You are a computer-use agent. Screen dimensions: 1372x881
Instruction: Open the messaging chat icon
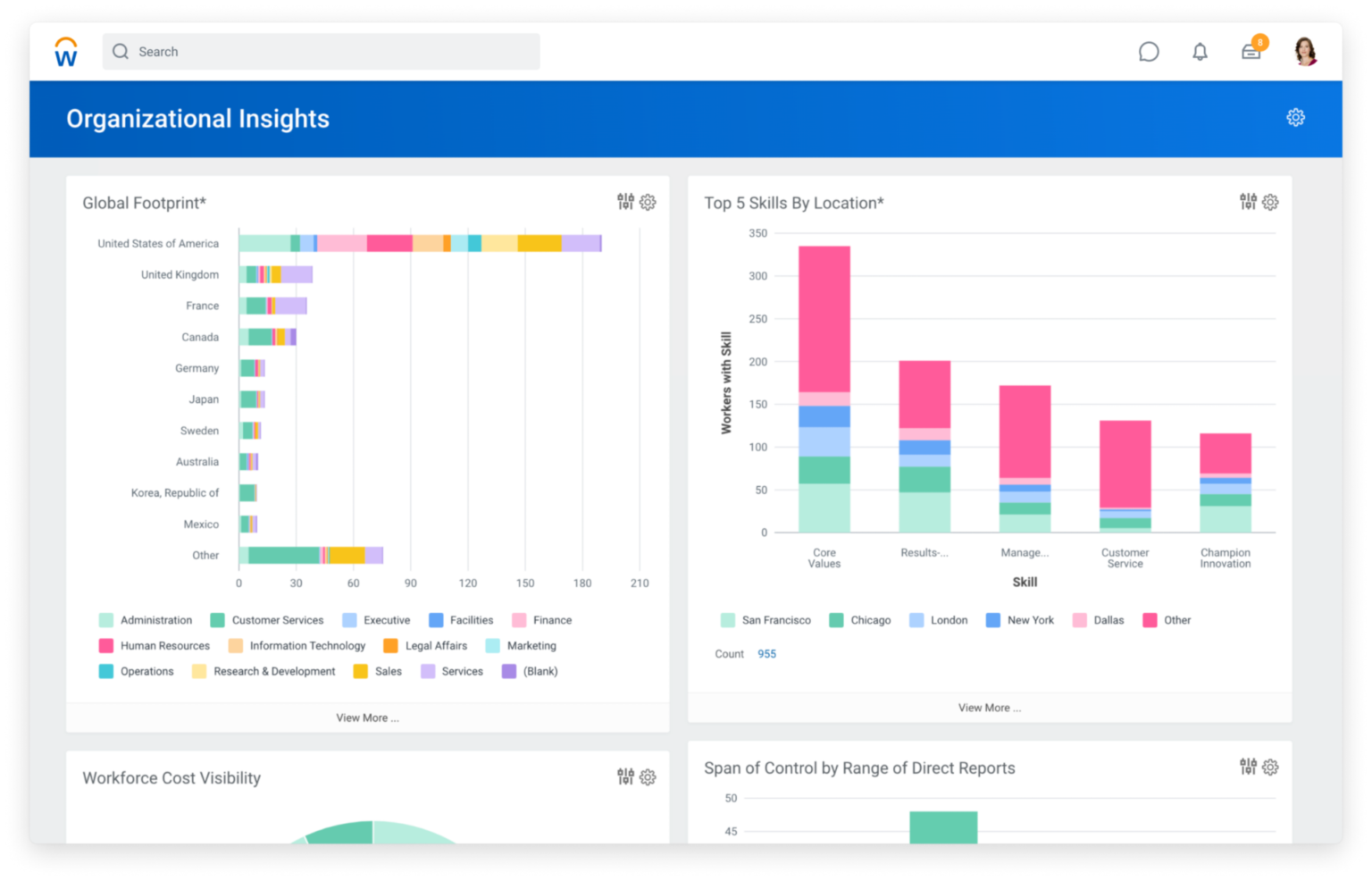click(x=1149, y=51)
